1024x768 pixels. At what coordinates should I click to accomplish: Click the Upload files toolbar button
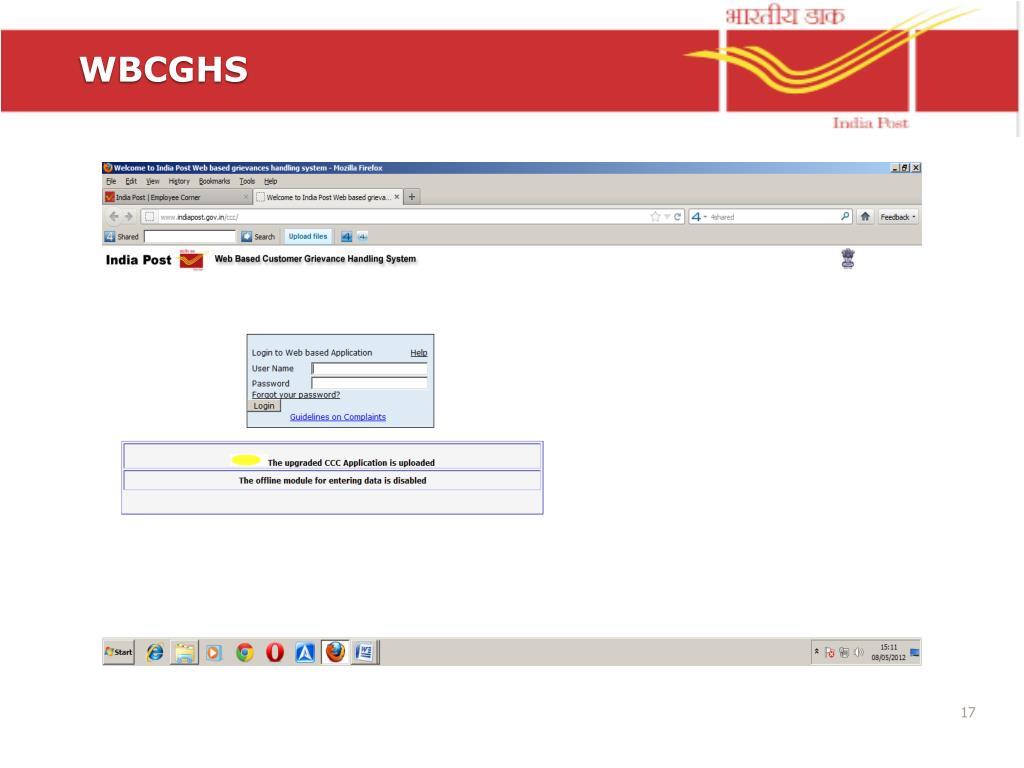tap(308, 236)
